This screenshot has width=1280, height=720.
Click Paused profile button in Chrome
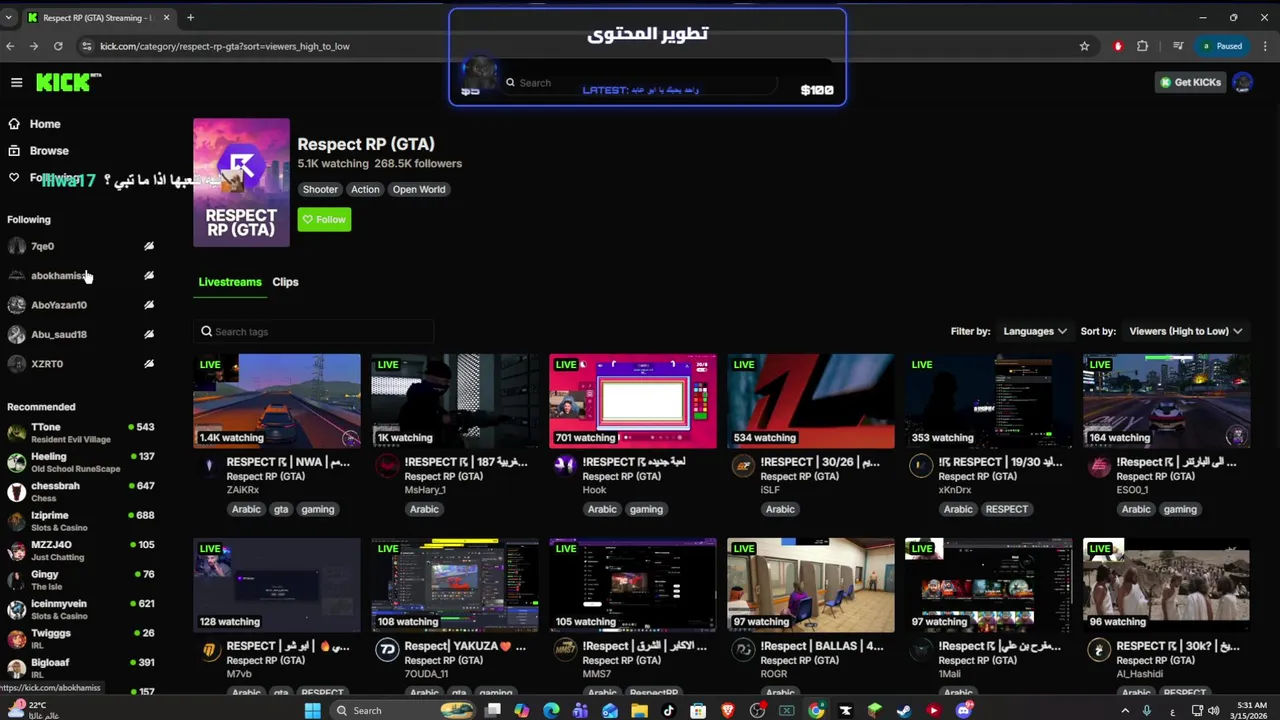coord(1222,46)
